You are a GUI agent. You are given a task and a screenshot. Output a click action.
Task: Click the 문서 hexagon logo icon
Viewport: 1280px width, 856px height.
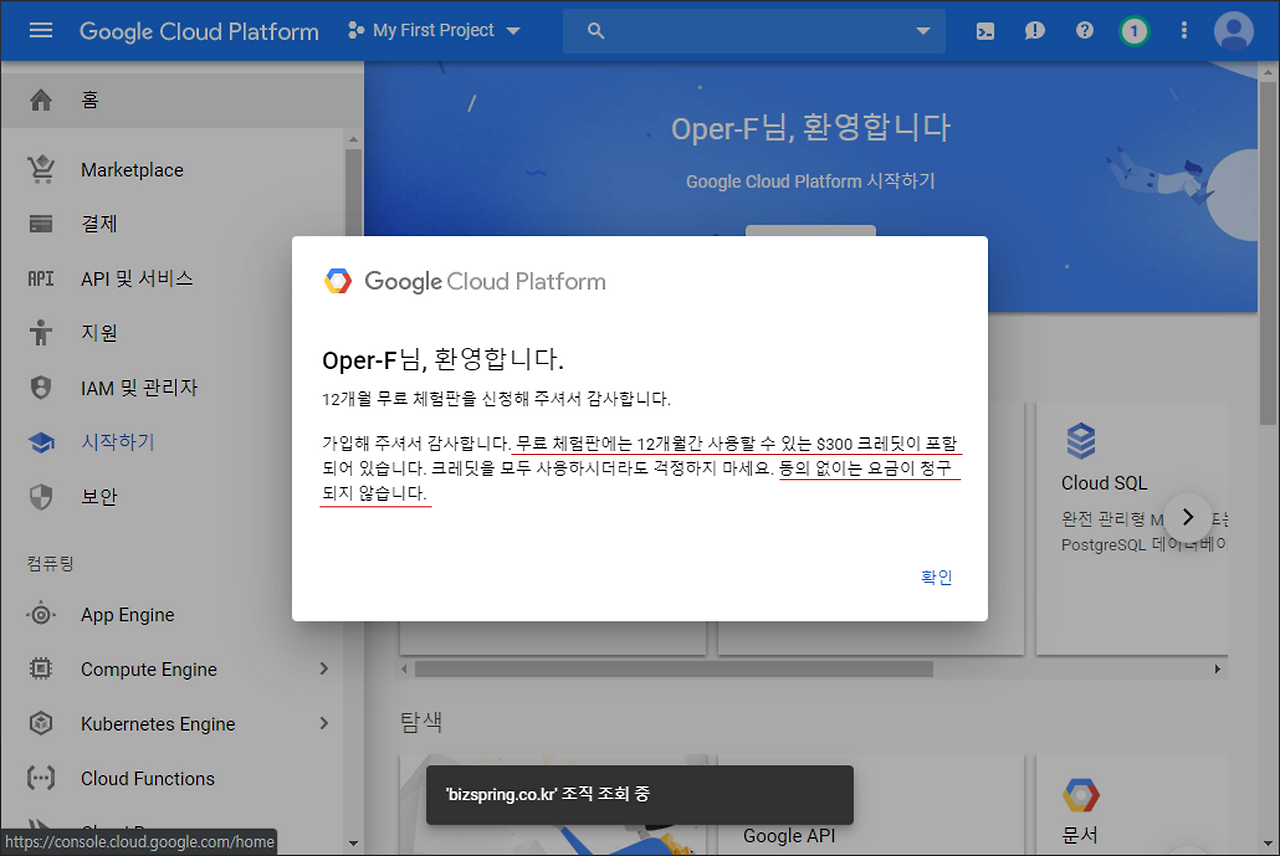tap(1081, 796)
